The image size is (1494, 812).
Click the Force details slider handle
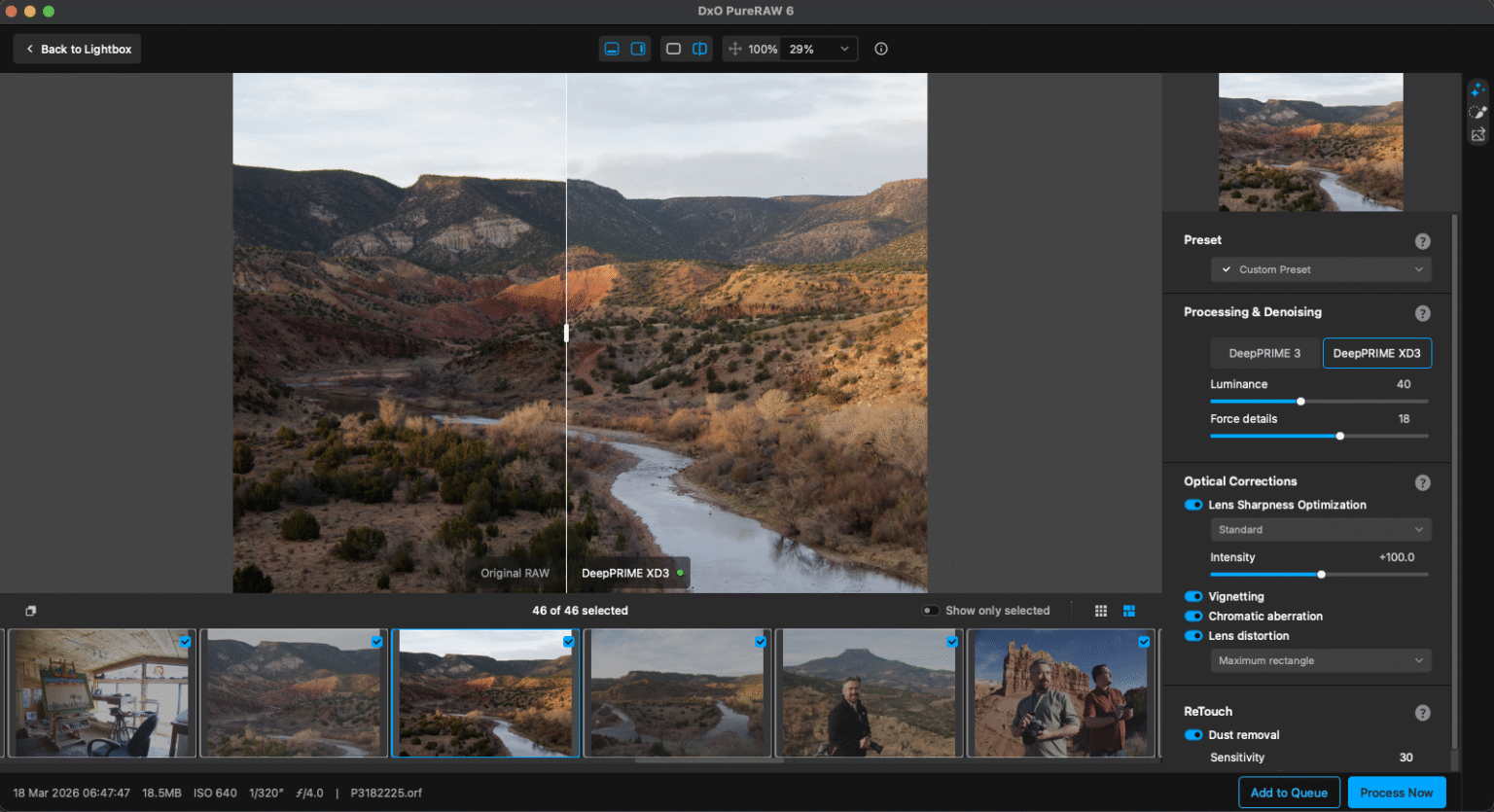click(x=1340, y=437)
